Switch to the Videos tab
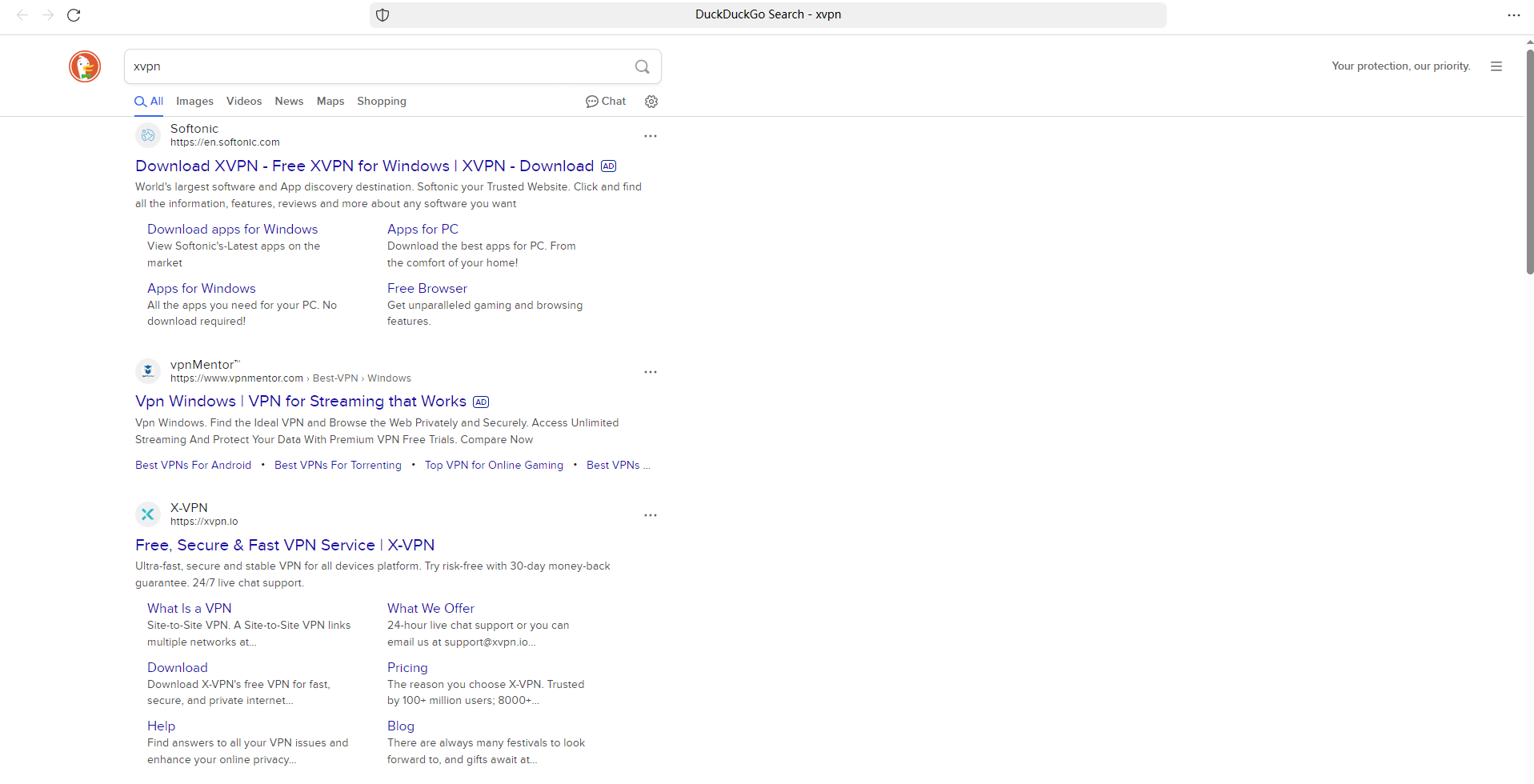 [244, 102]
